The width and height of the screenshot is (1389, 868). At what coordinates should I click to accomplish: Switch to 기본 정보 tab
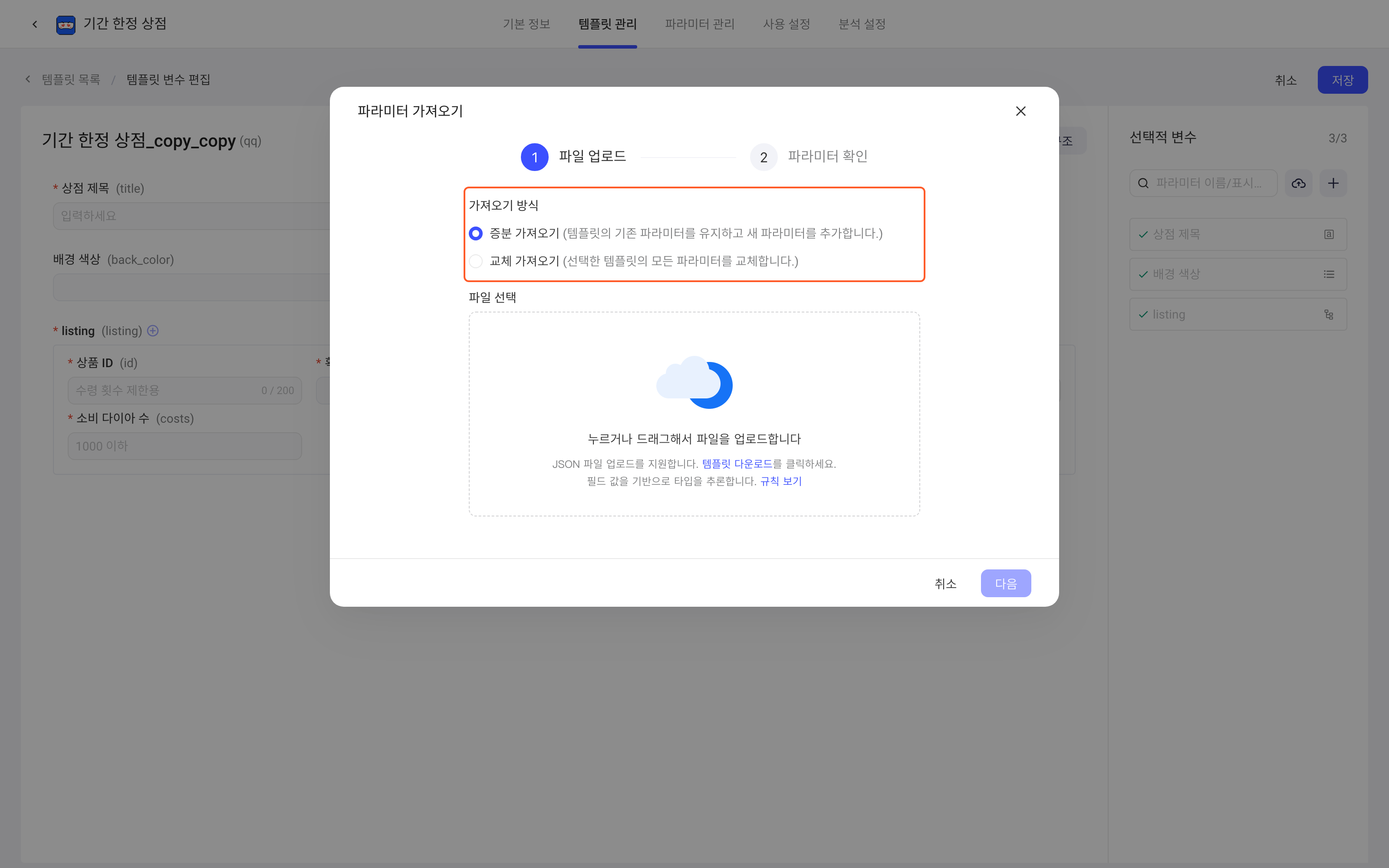pyautogui.click(x=527, y=24)
